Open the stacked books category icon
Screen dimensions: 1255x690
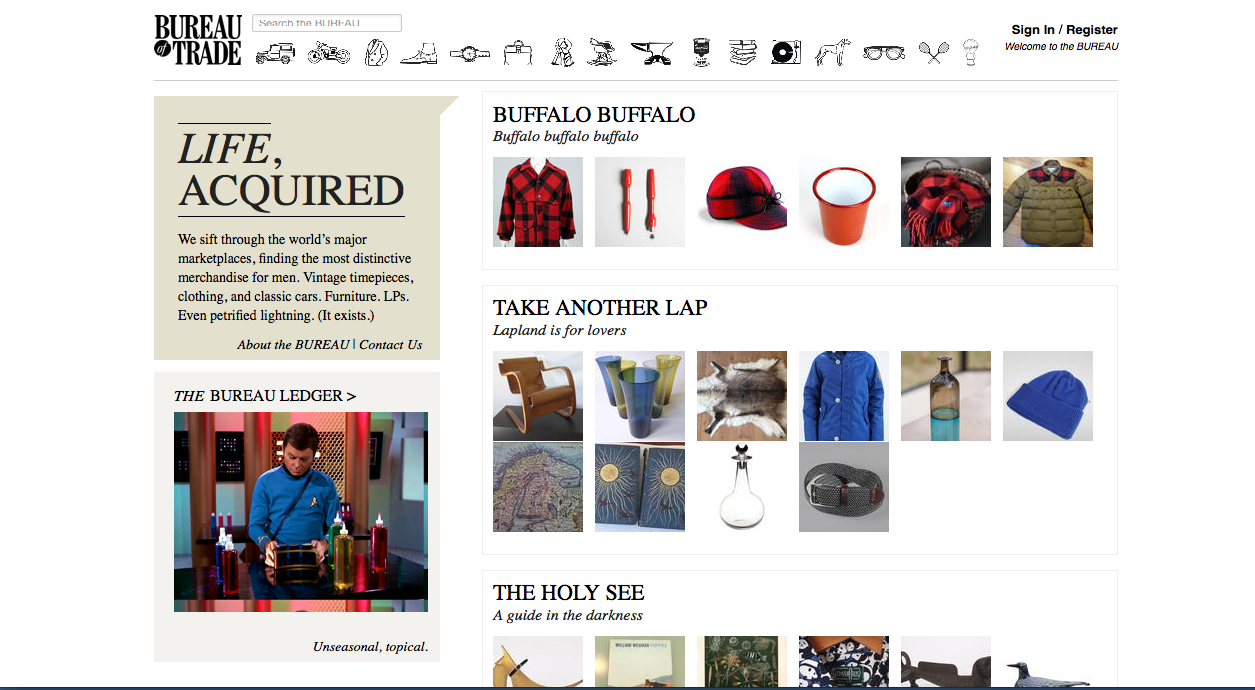pyautogui.click(x=743, y=53)
